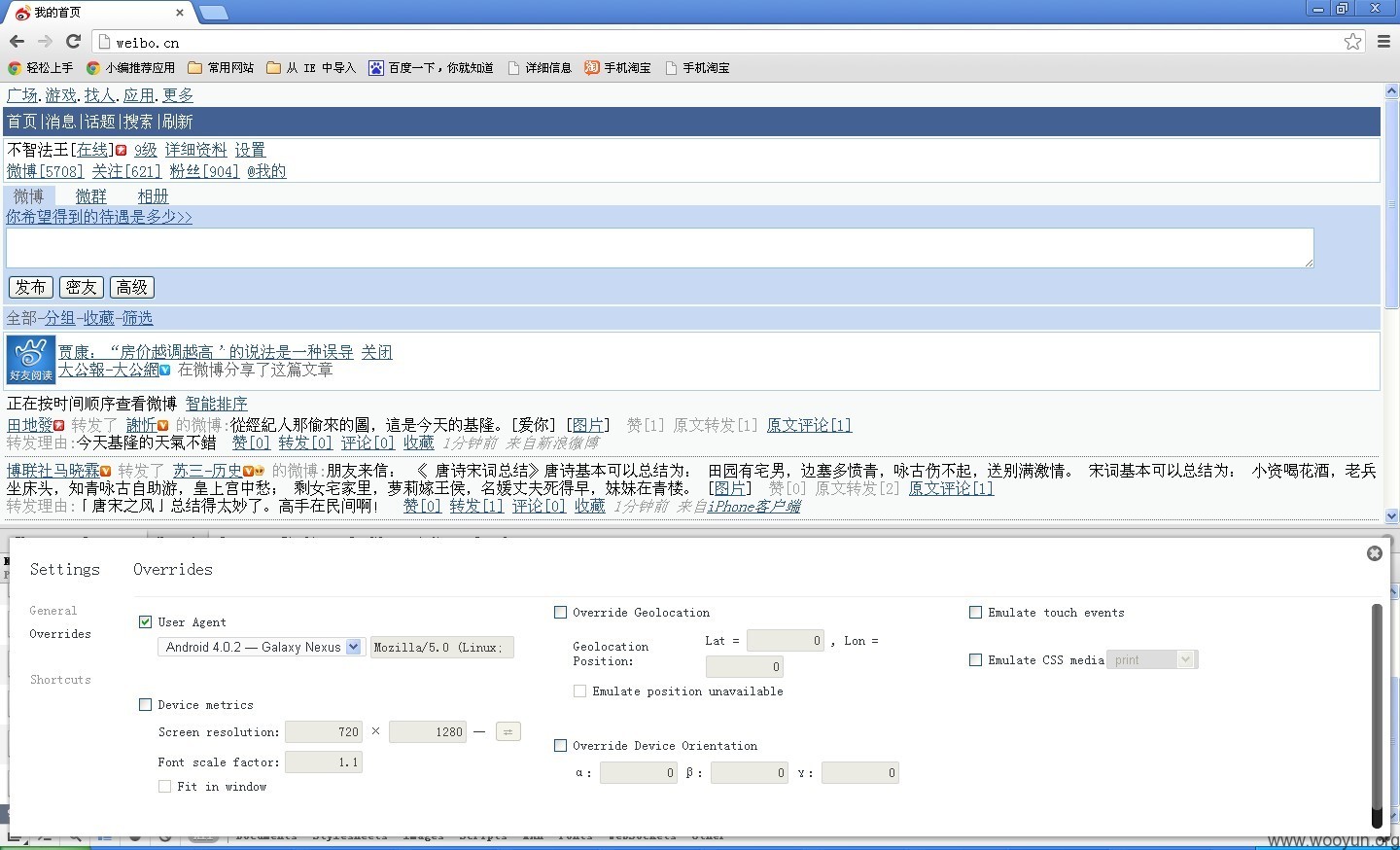The image size is (1400, 850).
Task: Click the orientation alpha field
Action: 639,773
